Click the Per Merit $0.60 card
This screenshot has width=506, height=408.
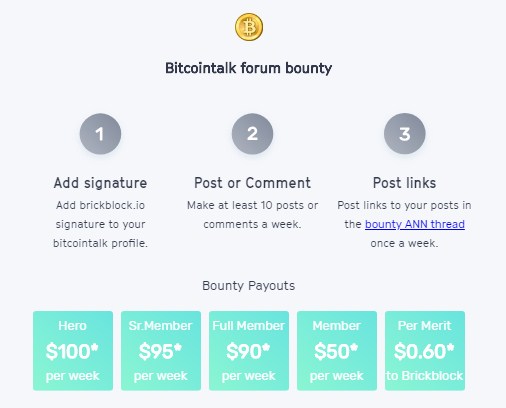pyautogui.click(x=425, y=351)
